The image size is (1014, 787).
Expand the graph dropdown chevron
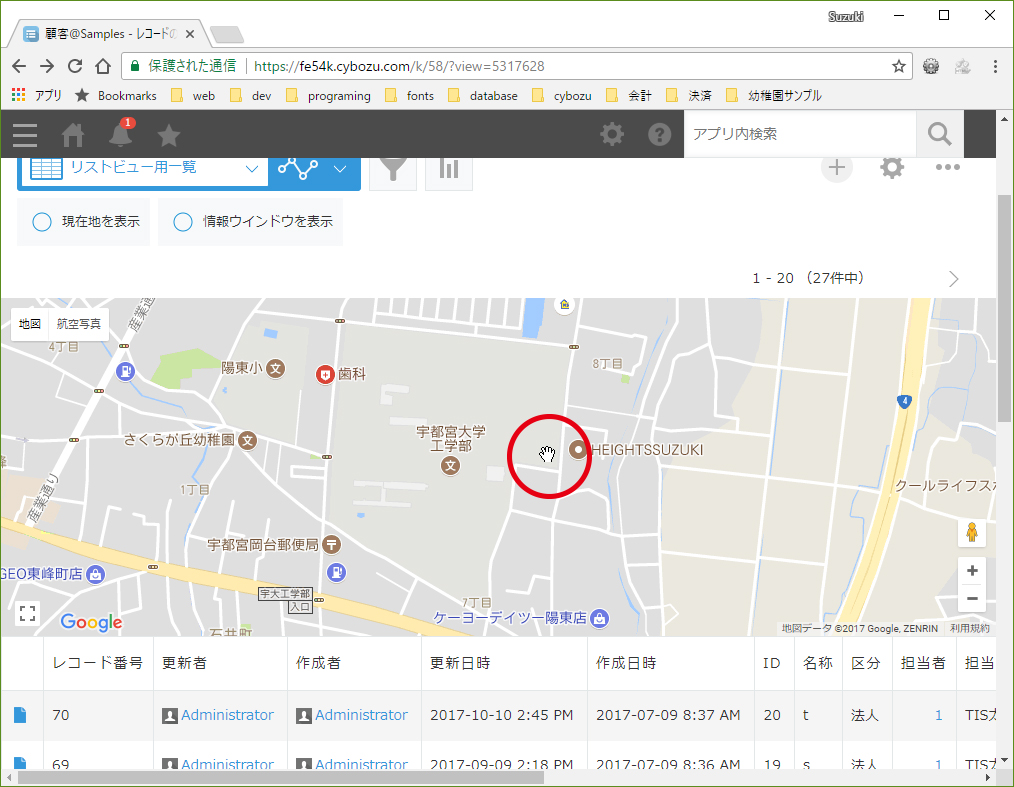pos(340,169)
